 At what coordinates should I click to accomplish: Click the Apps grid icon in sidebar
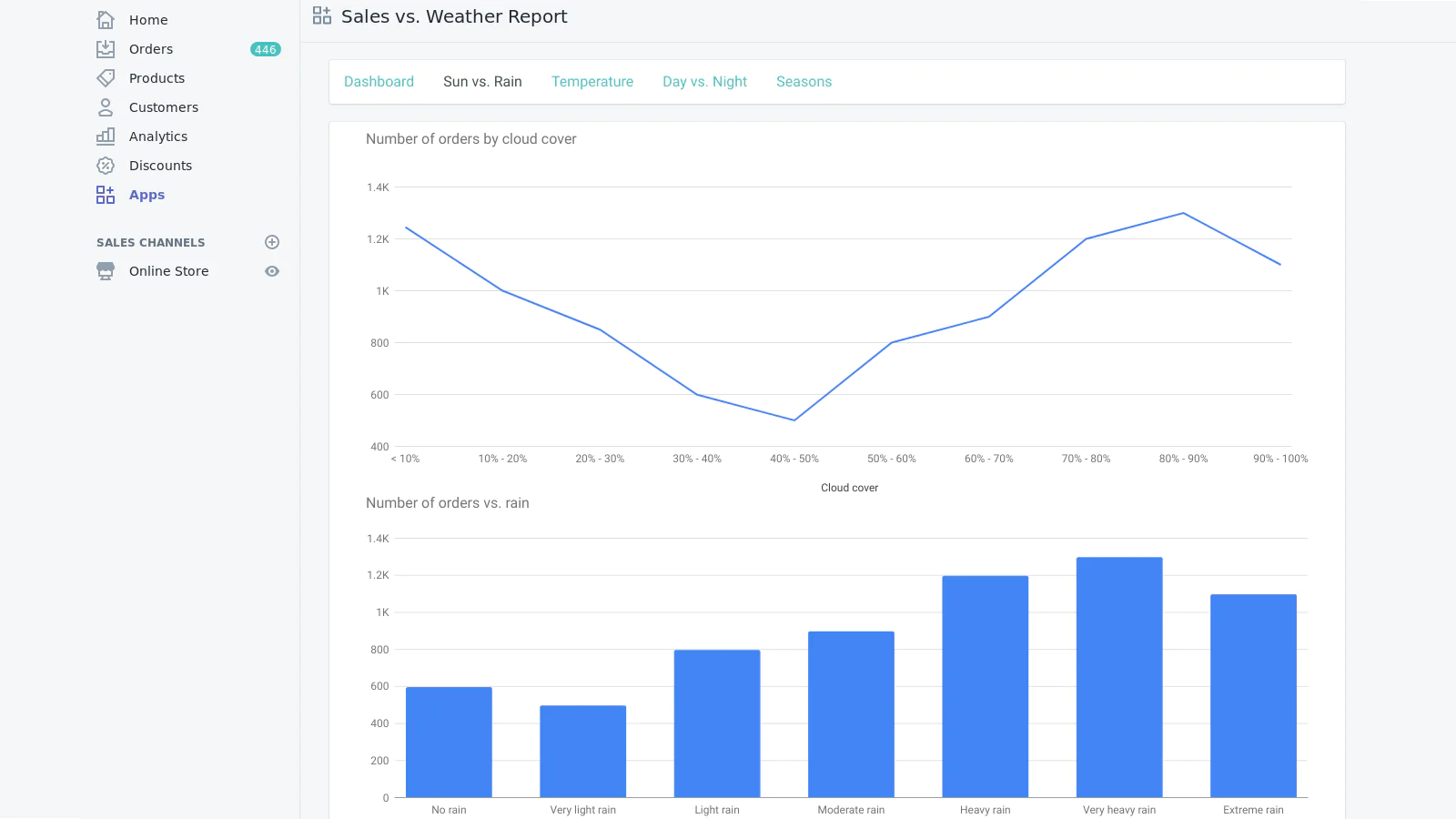coord(106,195)
